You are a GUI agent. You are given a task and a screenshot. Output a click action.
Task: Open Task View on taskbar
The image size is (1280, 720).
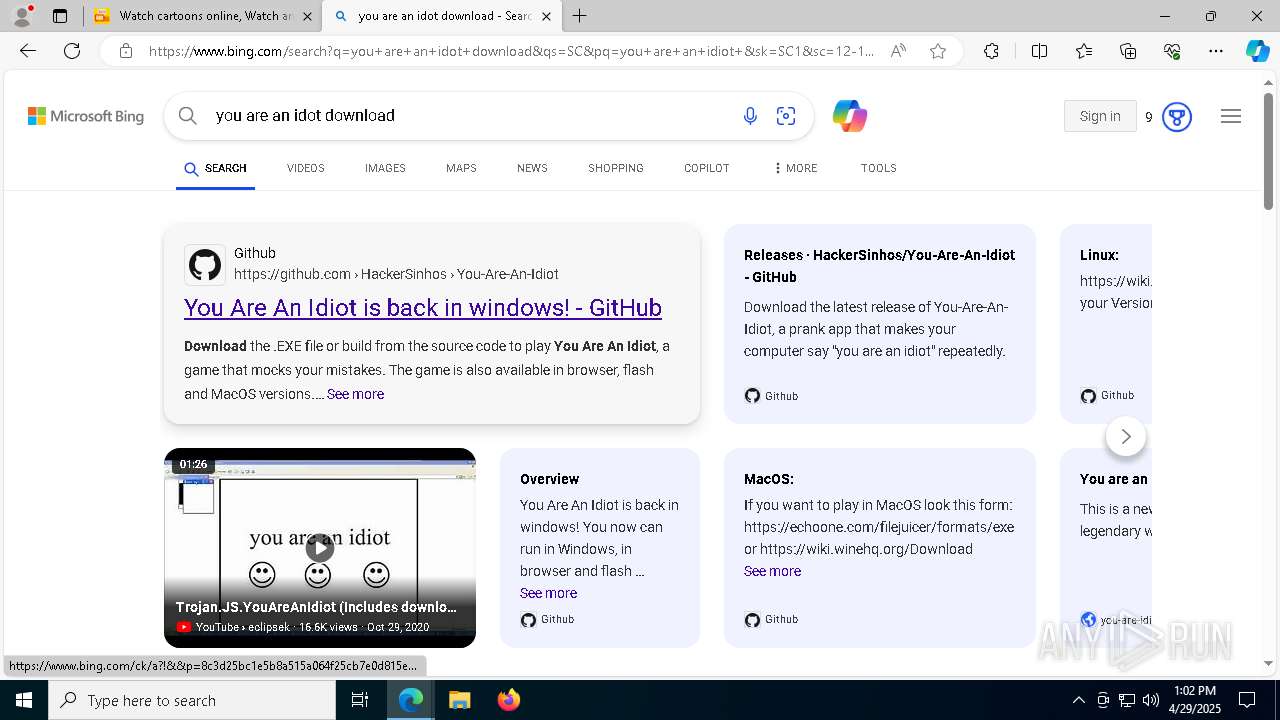(x=360, y=700)
